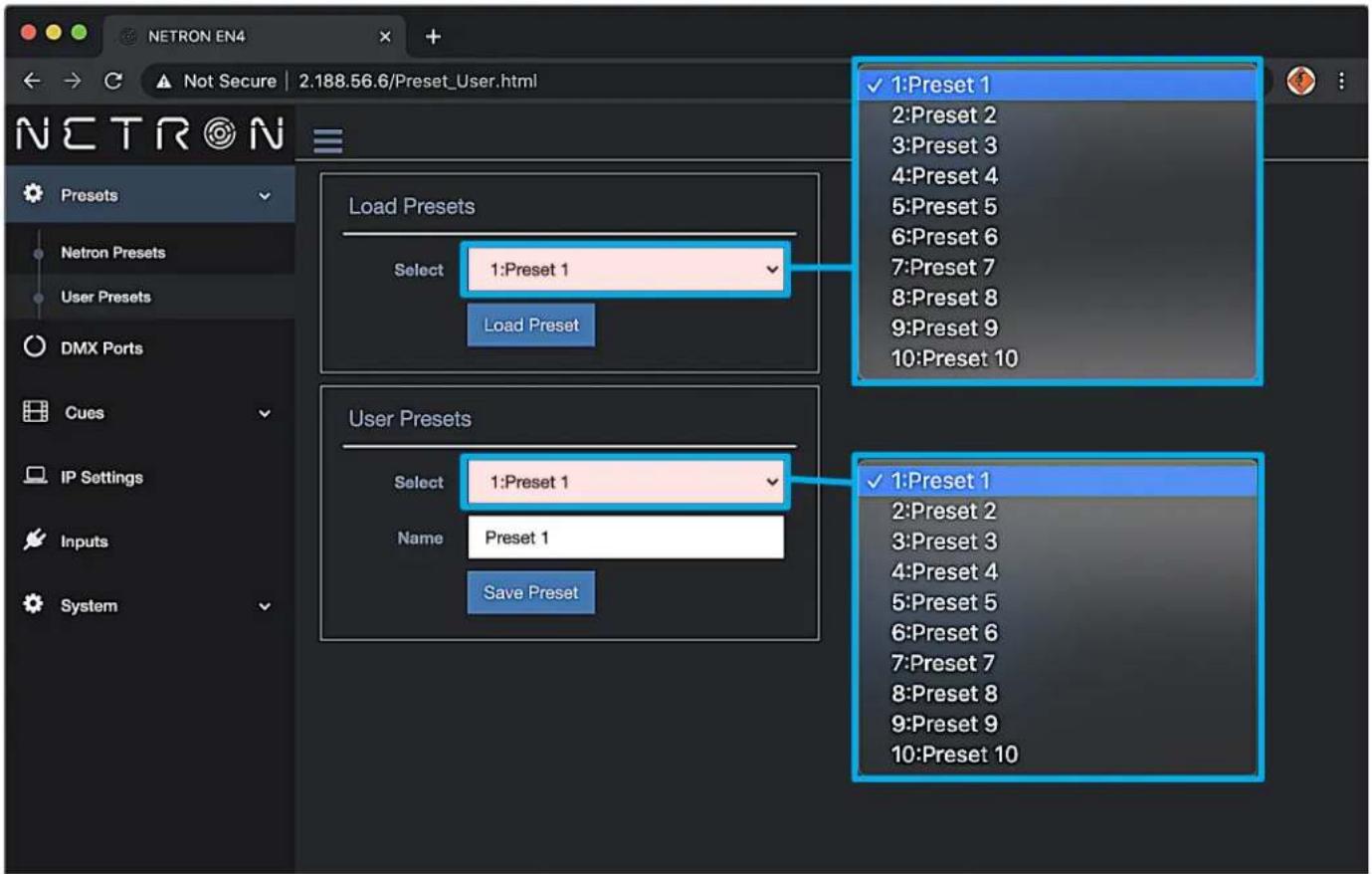The image size is (1372, 874).
Task: Close the NETRON EN4 tab
Action: [x=385, y=37]
